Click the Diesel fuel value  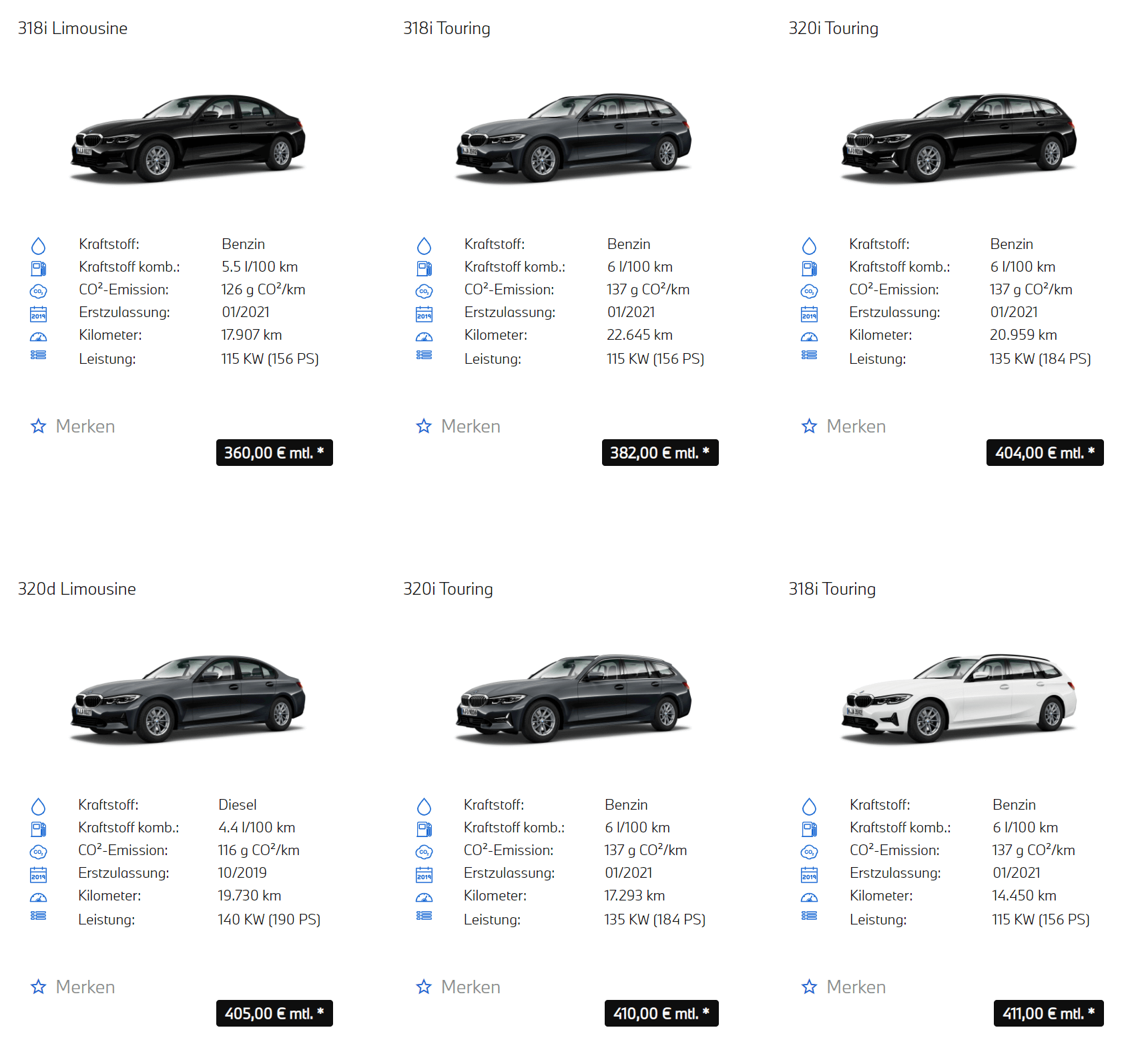238,805
